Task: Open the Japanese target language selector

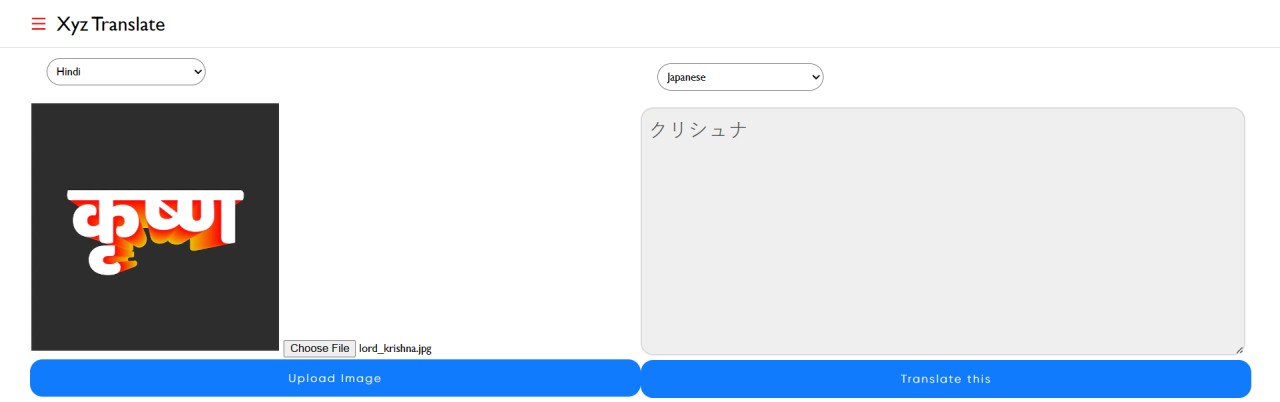Action: [x=740, y=77]
